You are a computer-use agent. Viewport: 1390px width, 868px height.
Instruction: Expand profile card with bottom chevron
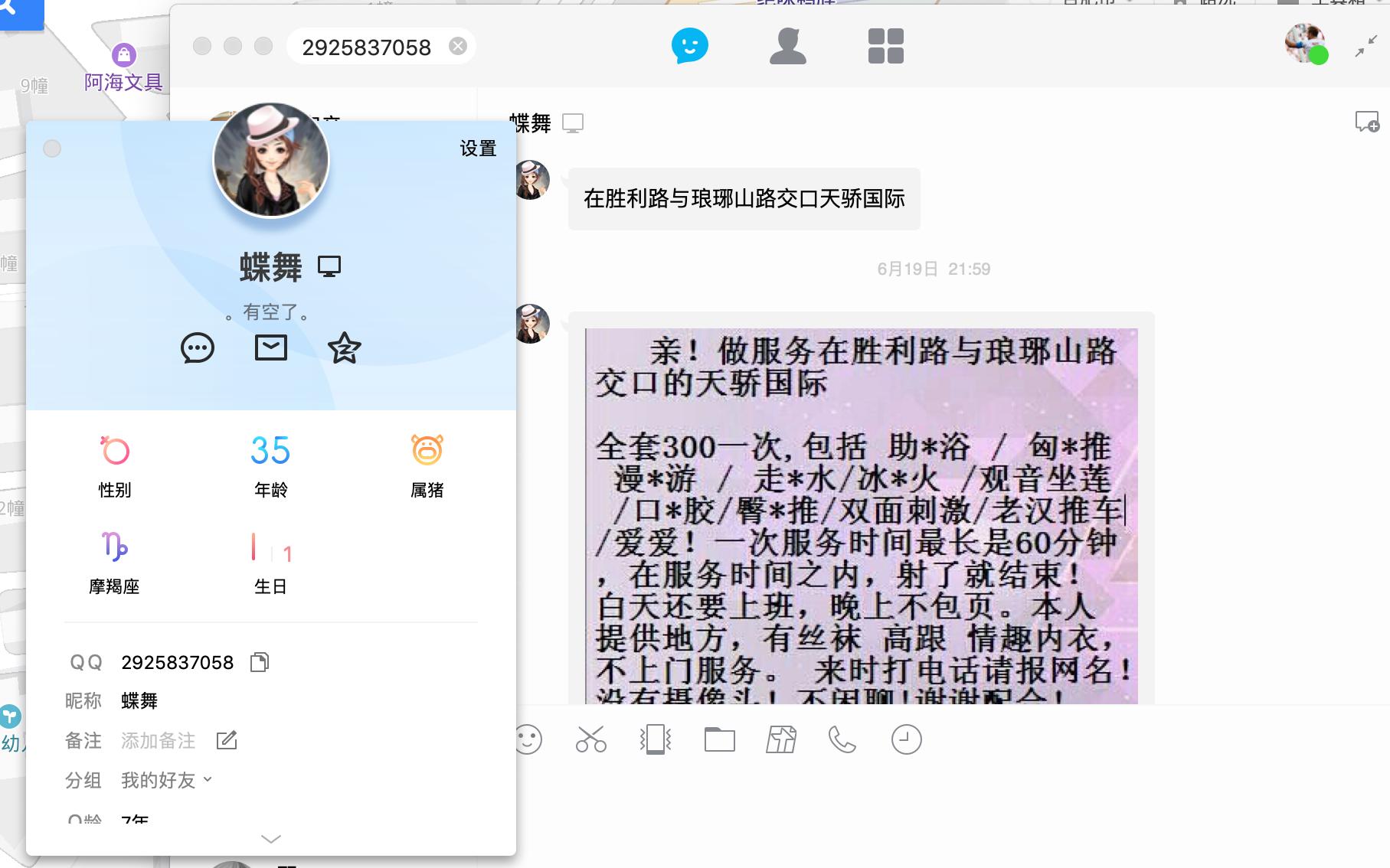tap(270, 839)
